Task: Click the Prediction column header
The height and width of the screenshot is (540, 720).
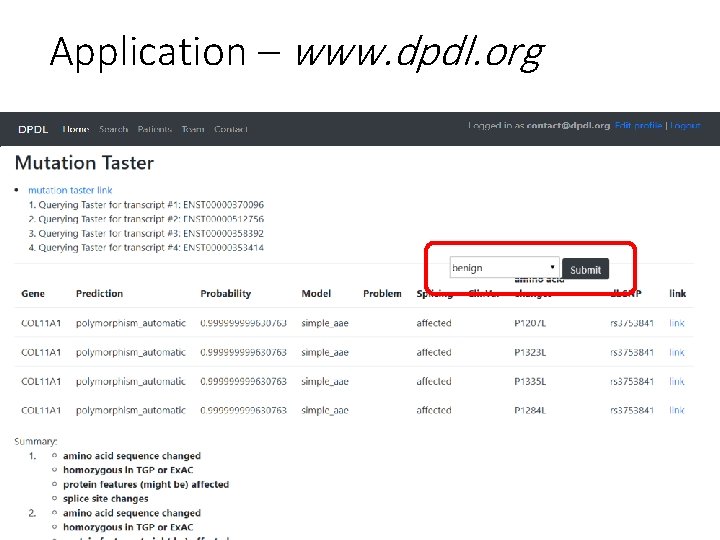Action: 100,293
